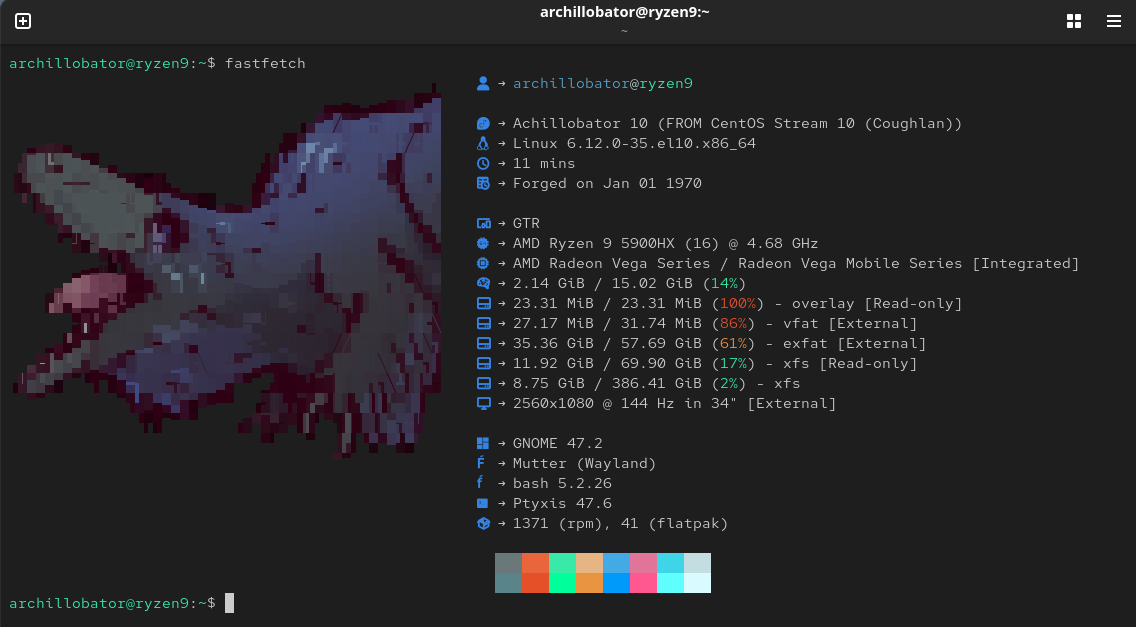The image size is (1136, 627).
Task: Click the 61% exfat usage value
Action: point(733,344)
